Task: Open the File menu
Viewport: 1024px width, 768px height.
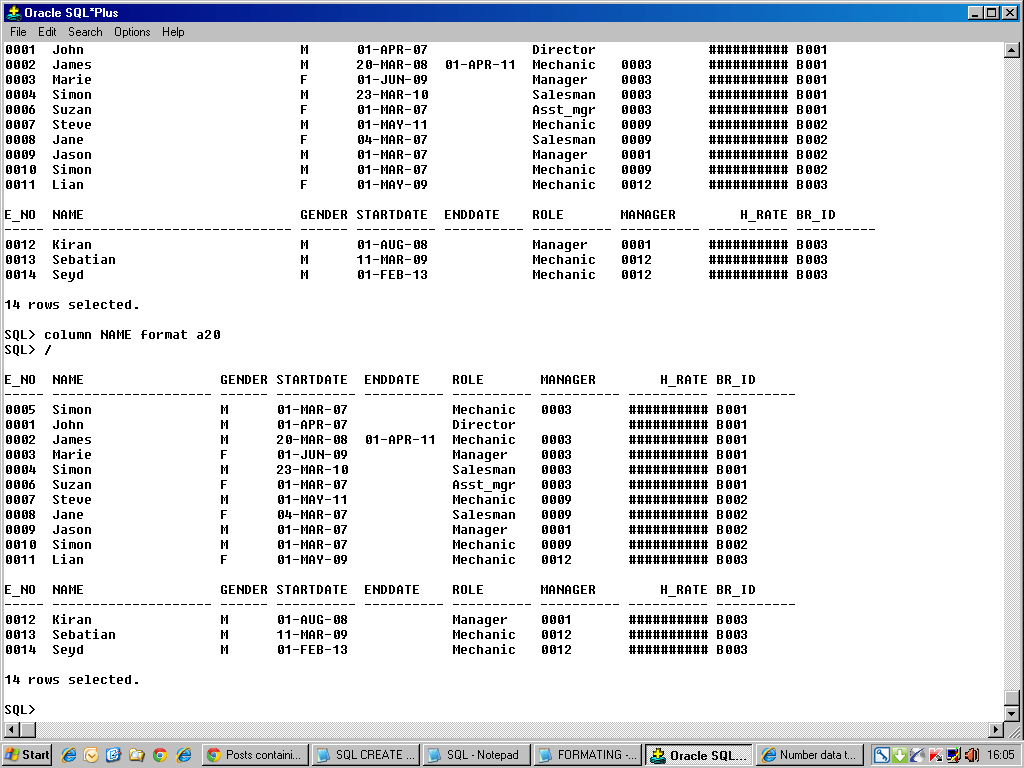Action: 18,32
